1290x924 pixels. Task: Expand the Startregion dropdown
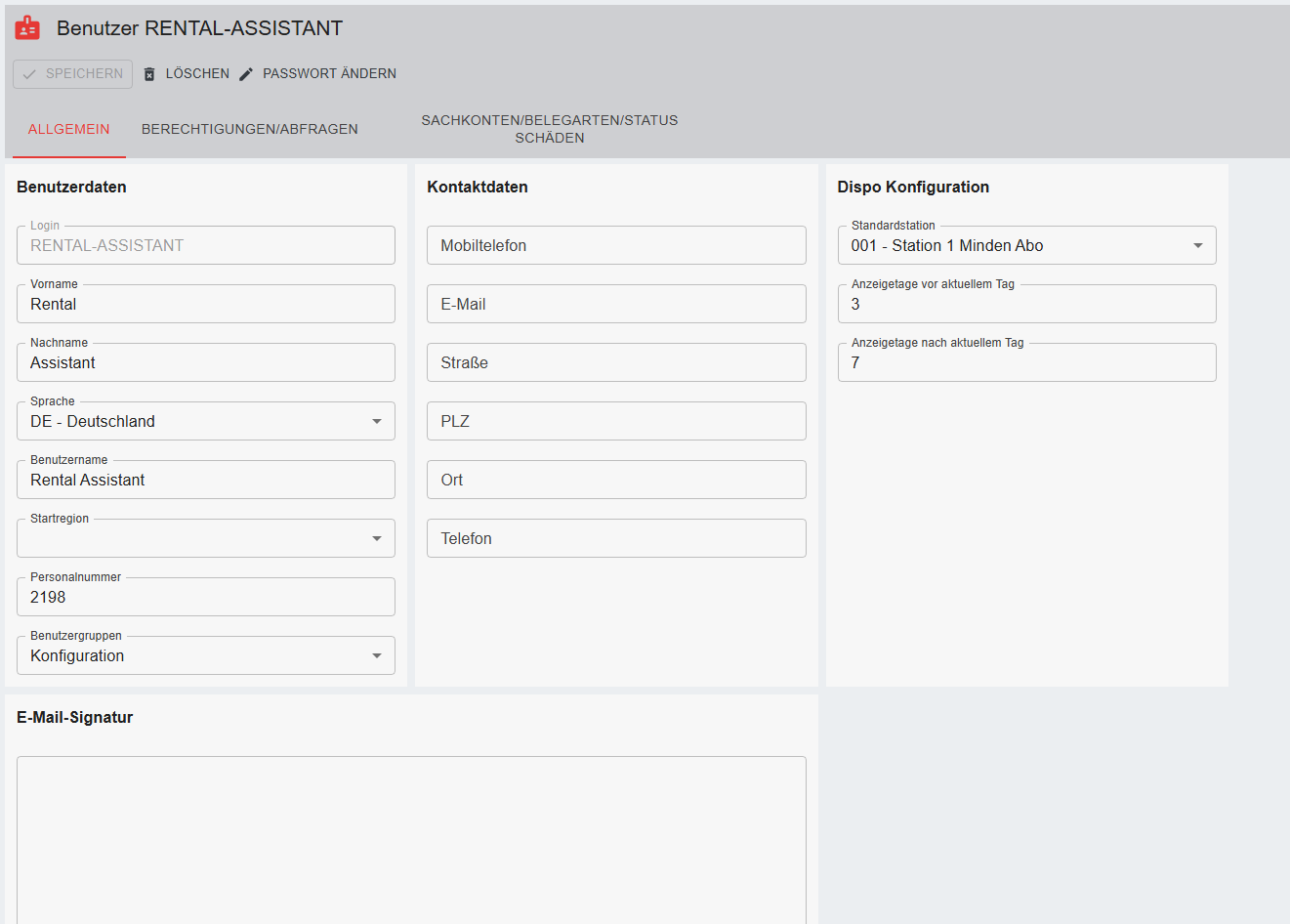[x=376, y=538]
